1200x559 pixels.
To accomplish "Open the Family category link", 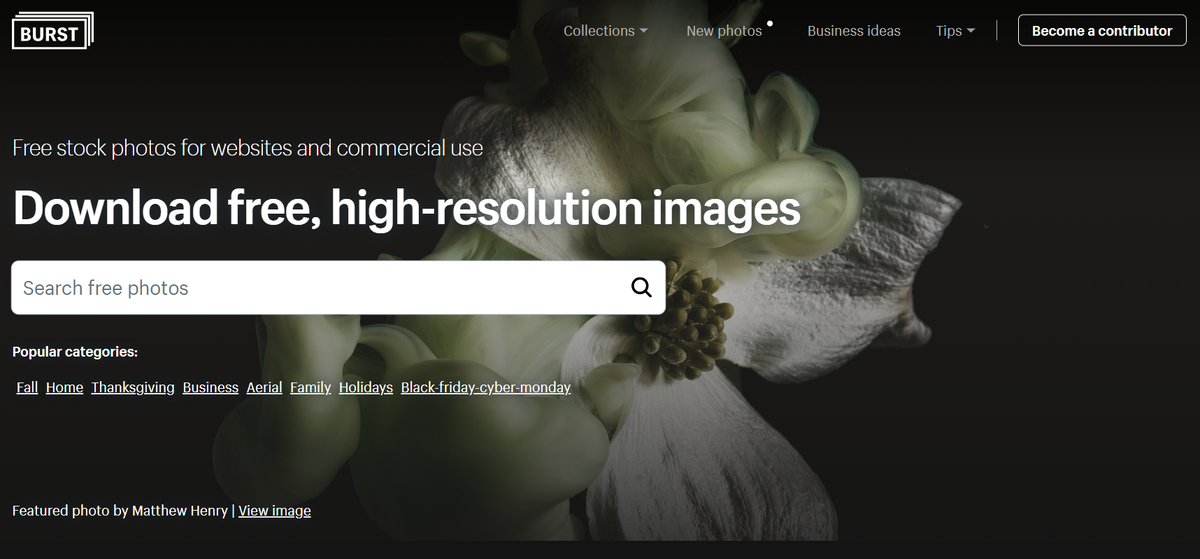I will click(311, 387).
